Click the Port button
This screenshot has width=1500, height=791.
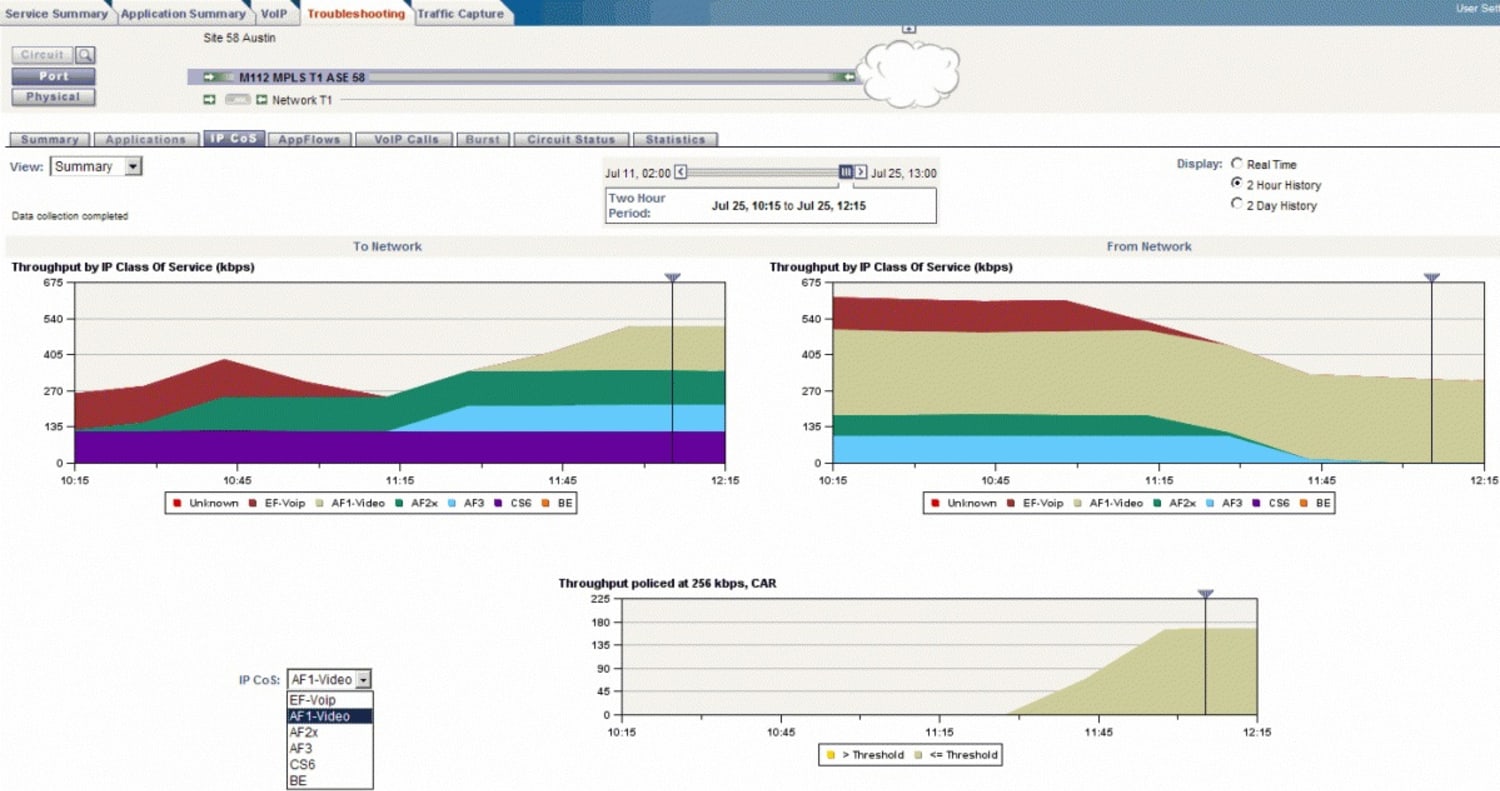click(x=52, y=75)
